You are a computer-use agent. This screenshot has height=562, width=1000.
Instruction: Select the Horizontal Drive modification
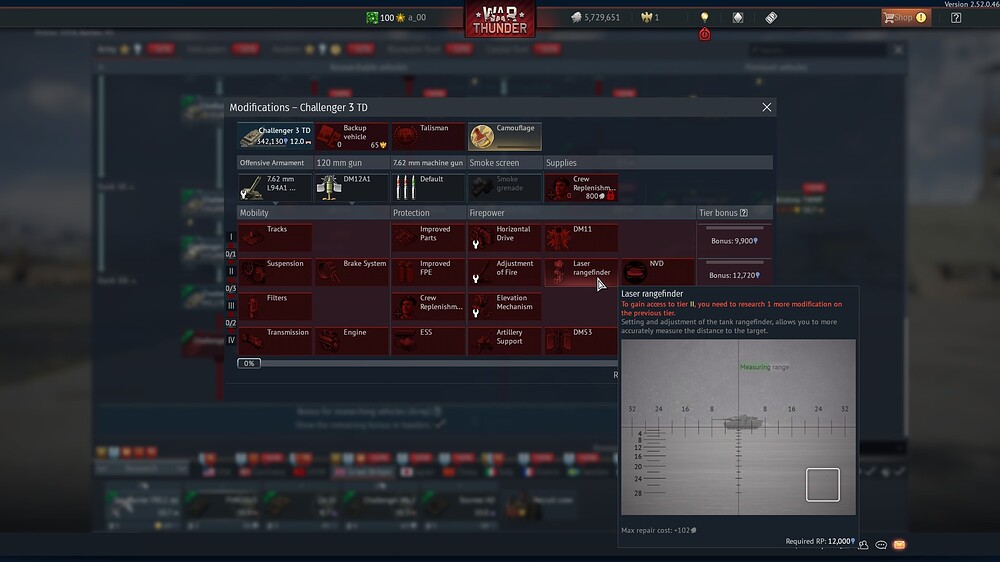(x=505, y=237)
